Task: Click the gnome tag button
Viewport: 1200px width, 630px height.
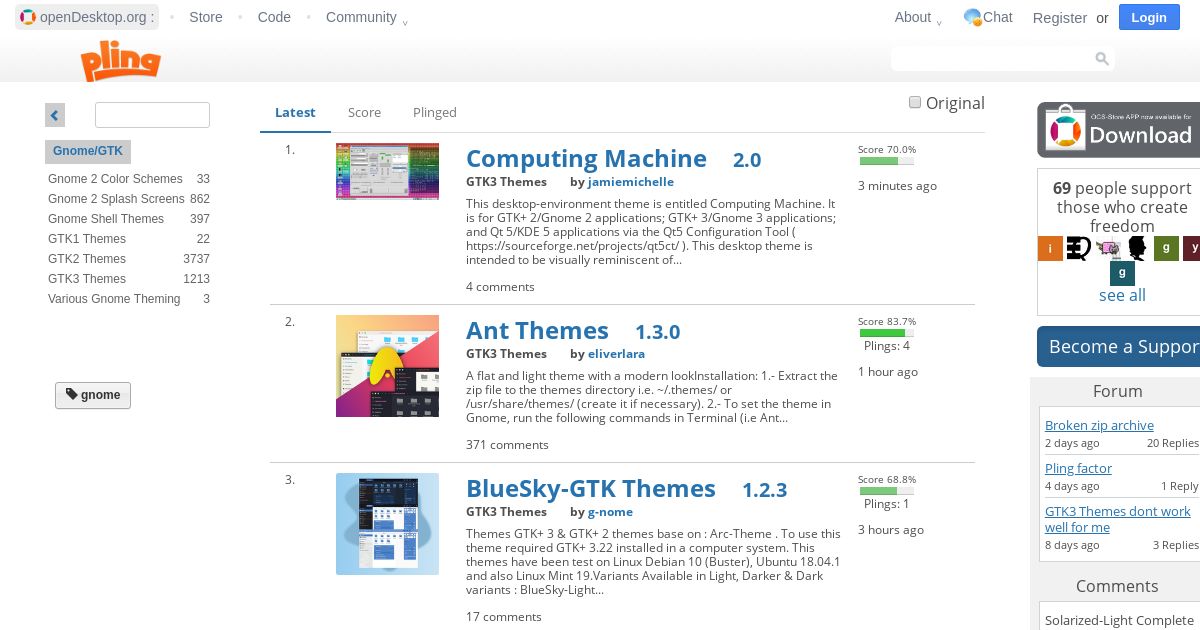Action: point(93,395)
